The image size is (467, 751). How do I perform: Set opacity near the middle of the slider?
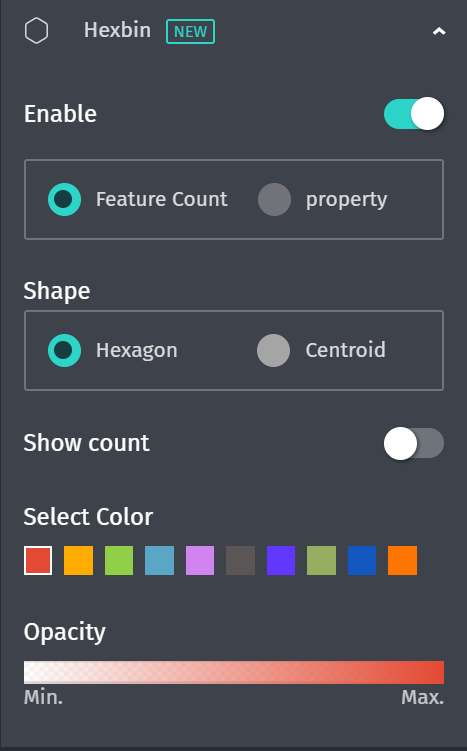tap(234, 672)
